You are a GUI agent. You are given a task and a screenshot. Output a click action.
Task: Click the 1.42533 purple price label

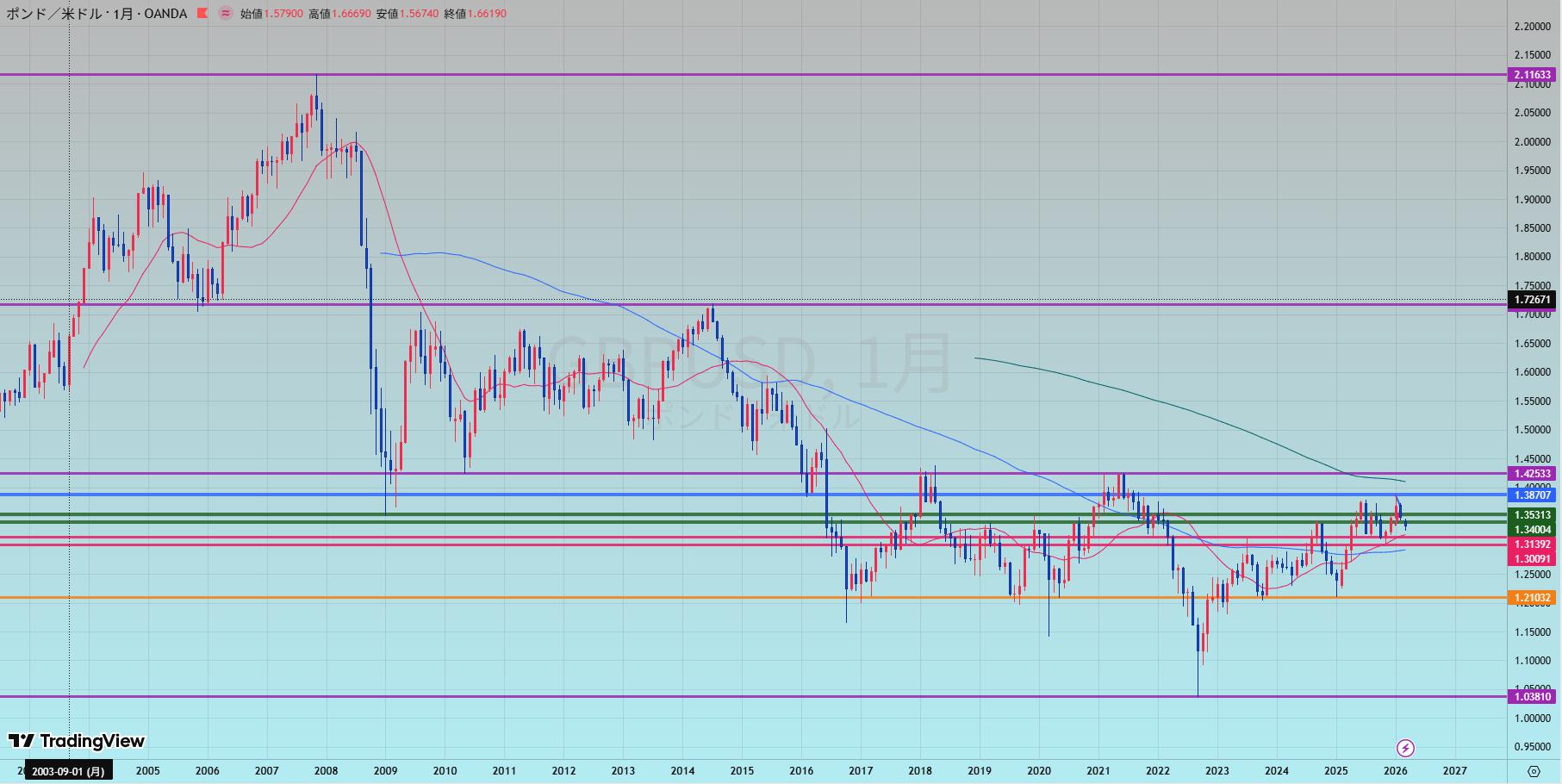(x=1533, y=474)
